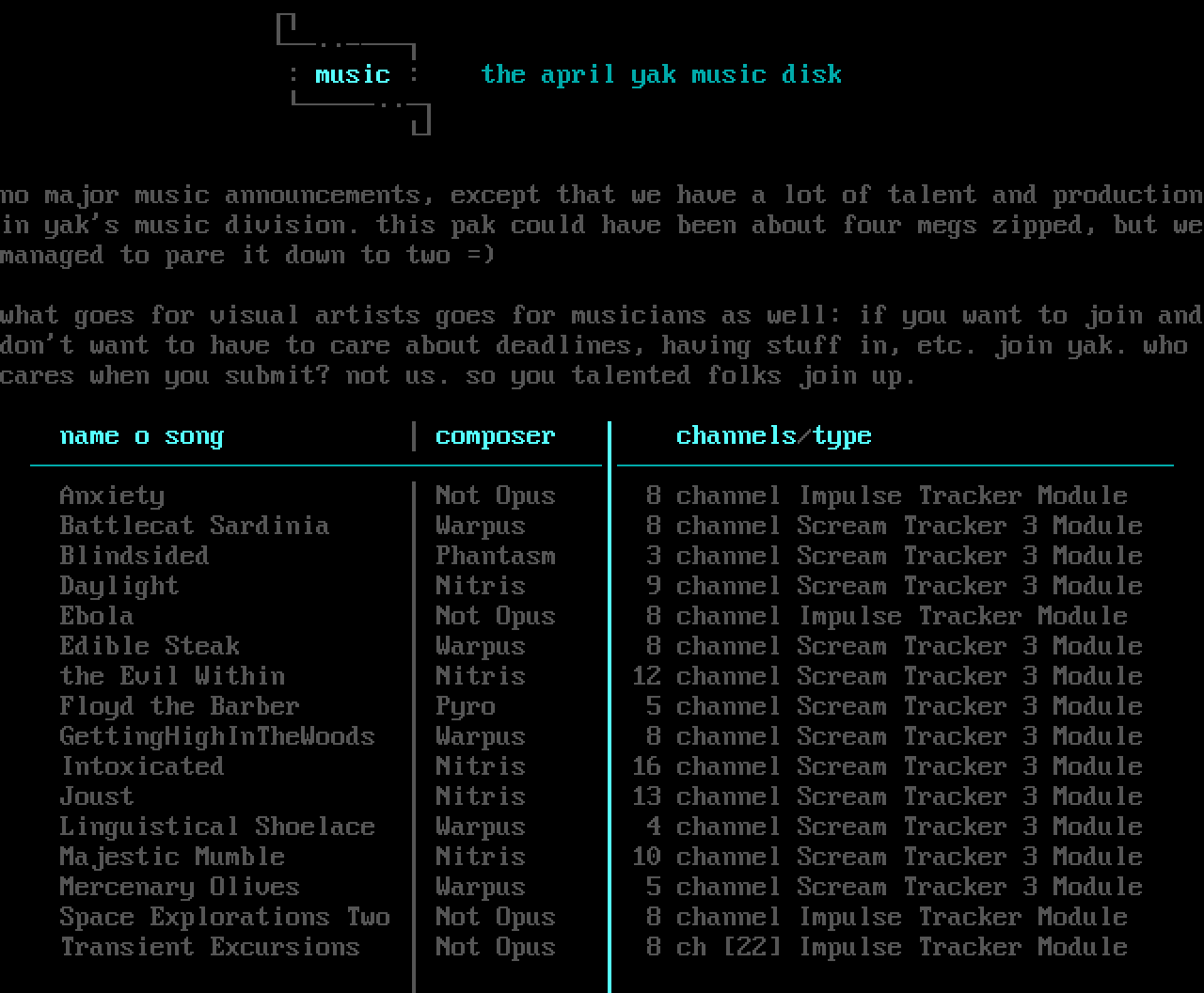Click the "channels/type" column header
Viewport: 1204px width, 993px height.
(x=774, y=436)
